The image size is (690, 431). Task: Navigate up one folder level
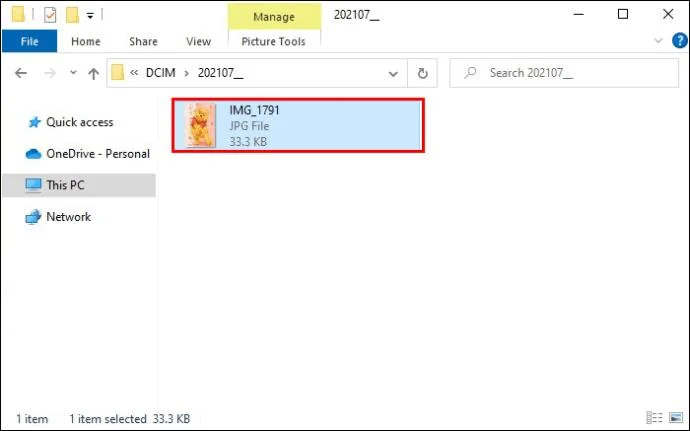[93, 73]
